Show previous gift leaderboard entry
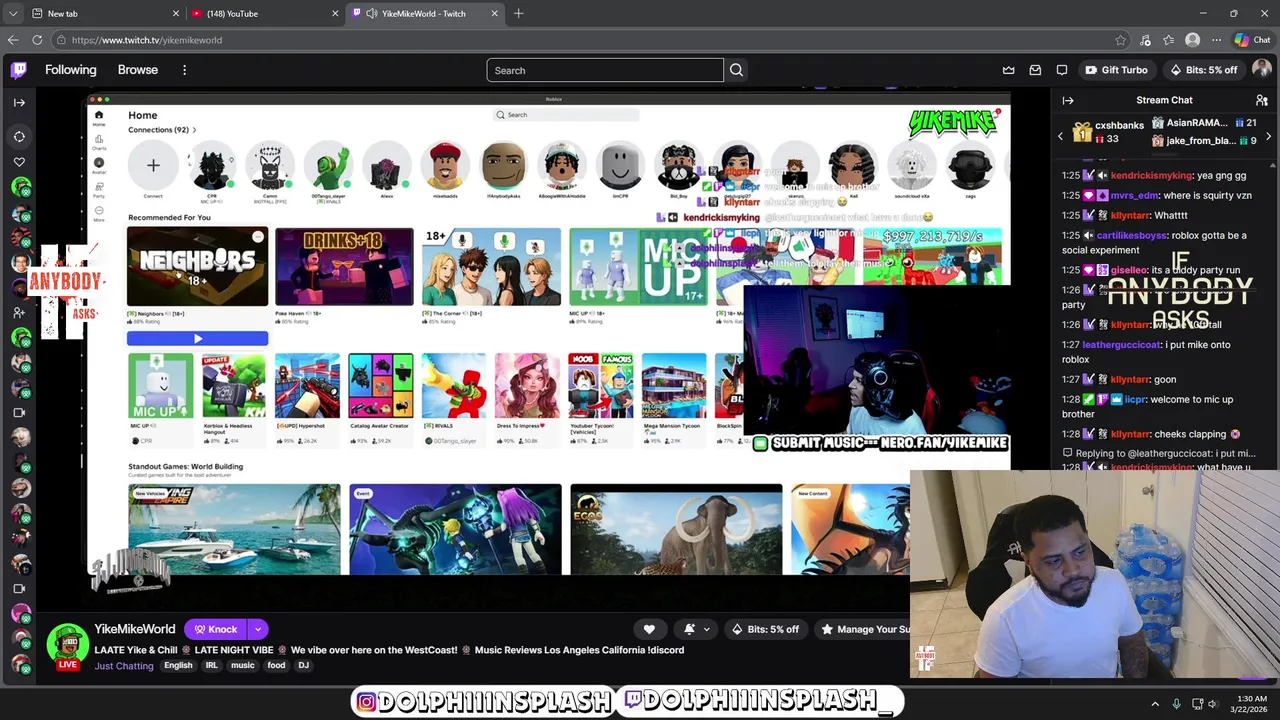This screenshot has height=720, width=1280. [1060, 136]
